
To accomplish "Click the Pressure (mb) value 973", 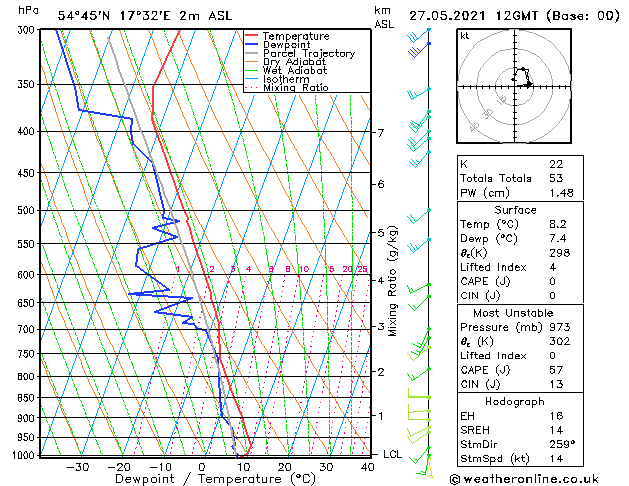I will coord(560,327).
